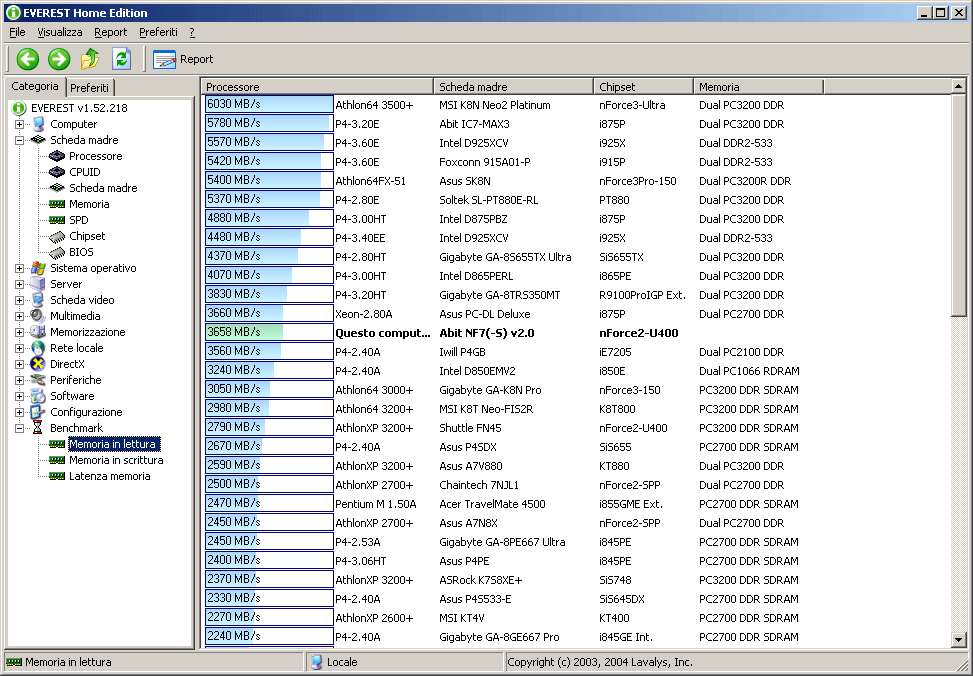
Task: Select the ASRock K7S8XE+ row
Action: pos(576,580)
